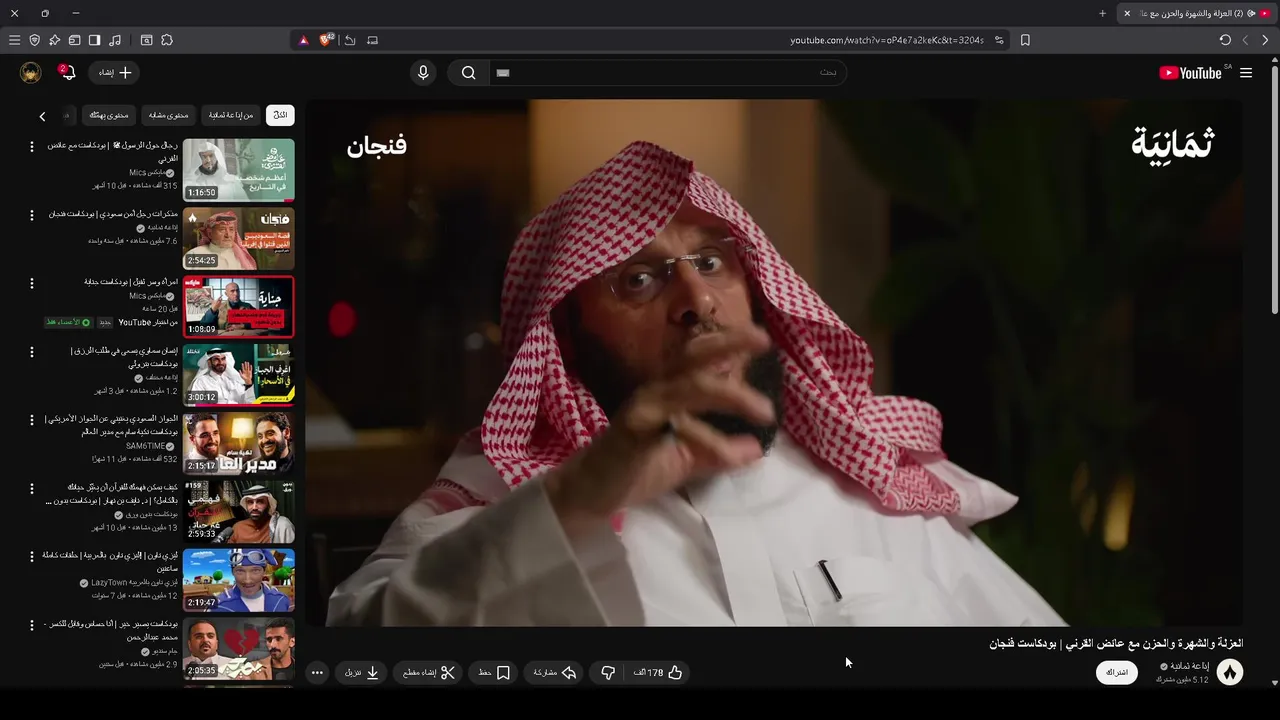
Task: Click the video player to pause
Action: (774, 362)
